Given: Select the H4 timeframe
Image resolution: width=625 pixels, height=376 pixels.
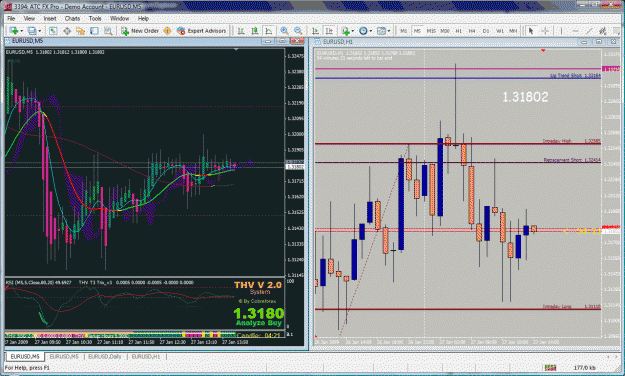Looking at the screenshot, I should coord(472,31).
